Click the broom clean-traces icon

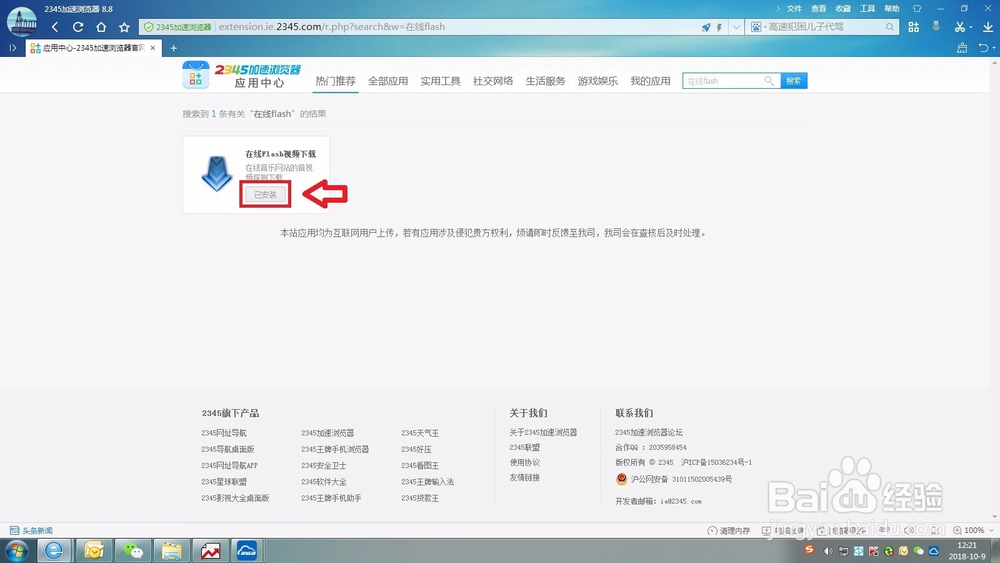962,48
